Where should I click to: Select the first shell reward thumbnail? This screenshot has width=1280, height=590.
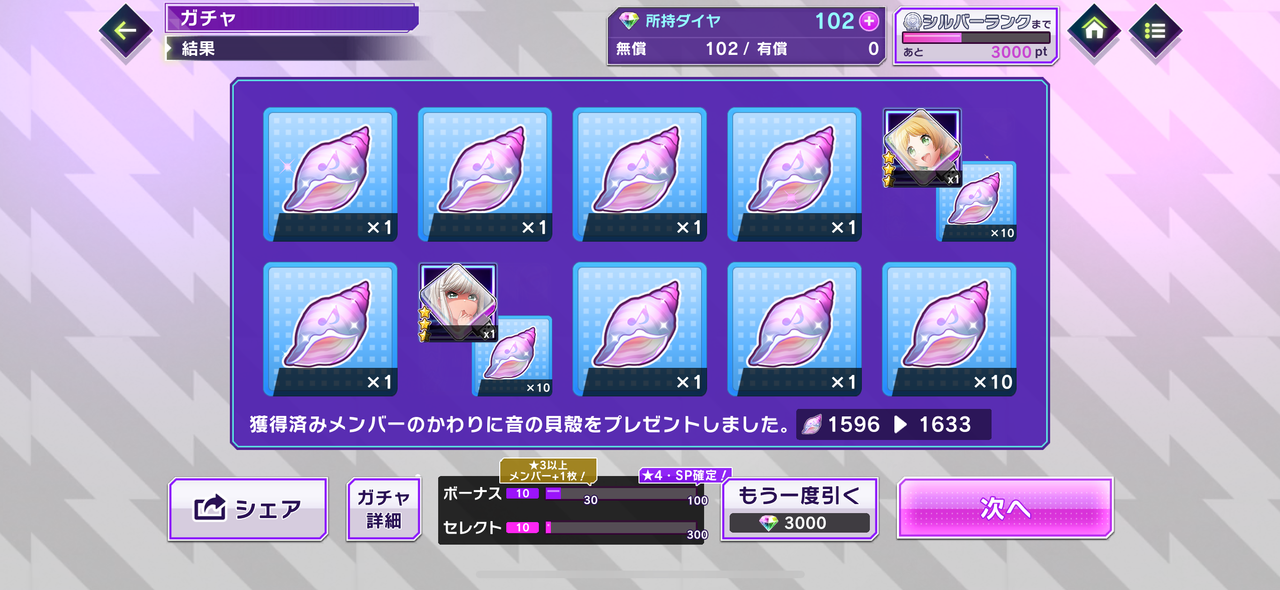coord(330,175)
